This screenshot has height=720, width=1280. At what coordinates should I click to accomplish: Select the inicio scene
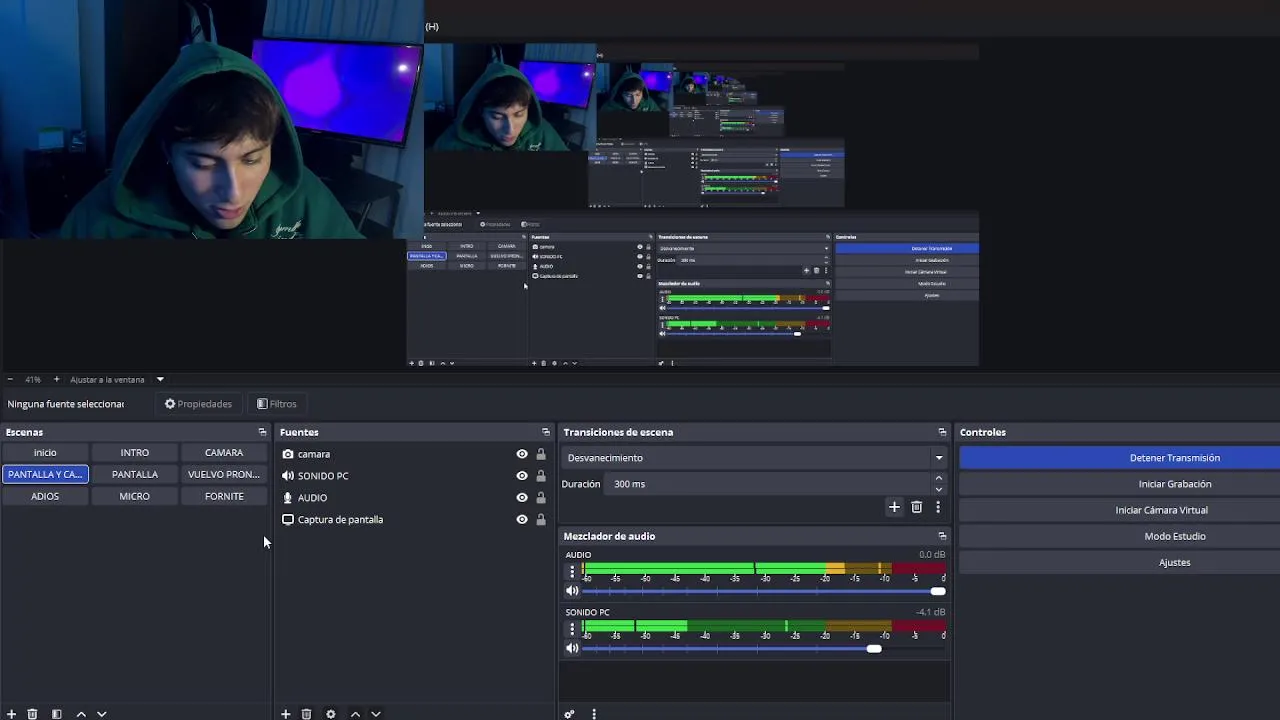click(45, 453)
